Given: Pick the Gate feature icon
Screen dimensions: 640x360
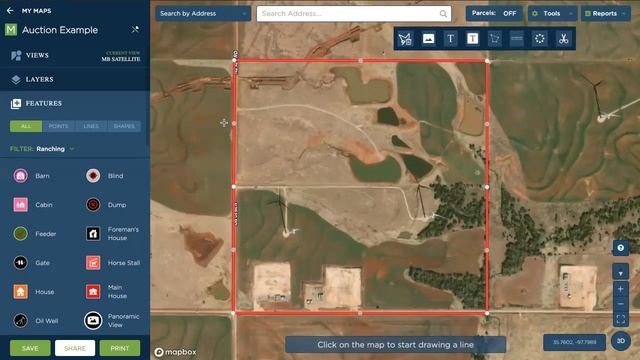Looking at the screenshot, I should (x=20, y=263).
